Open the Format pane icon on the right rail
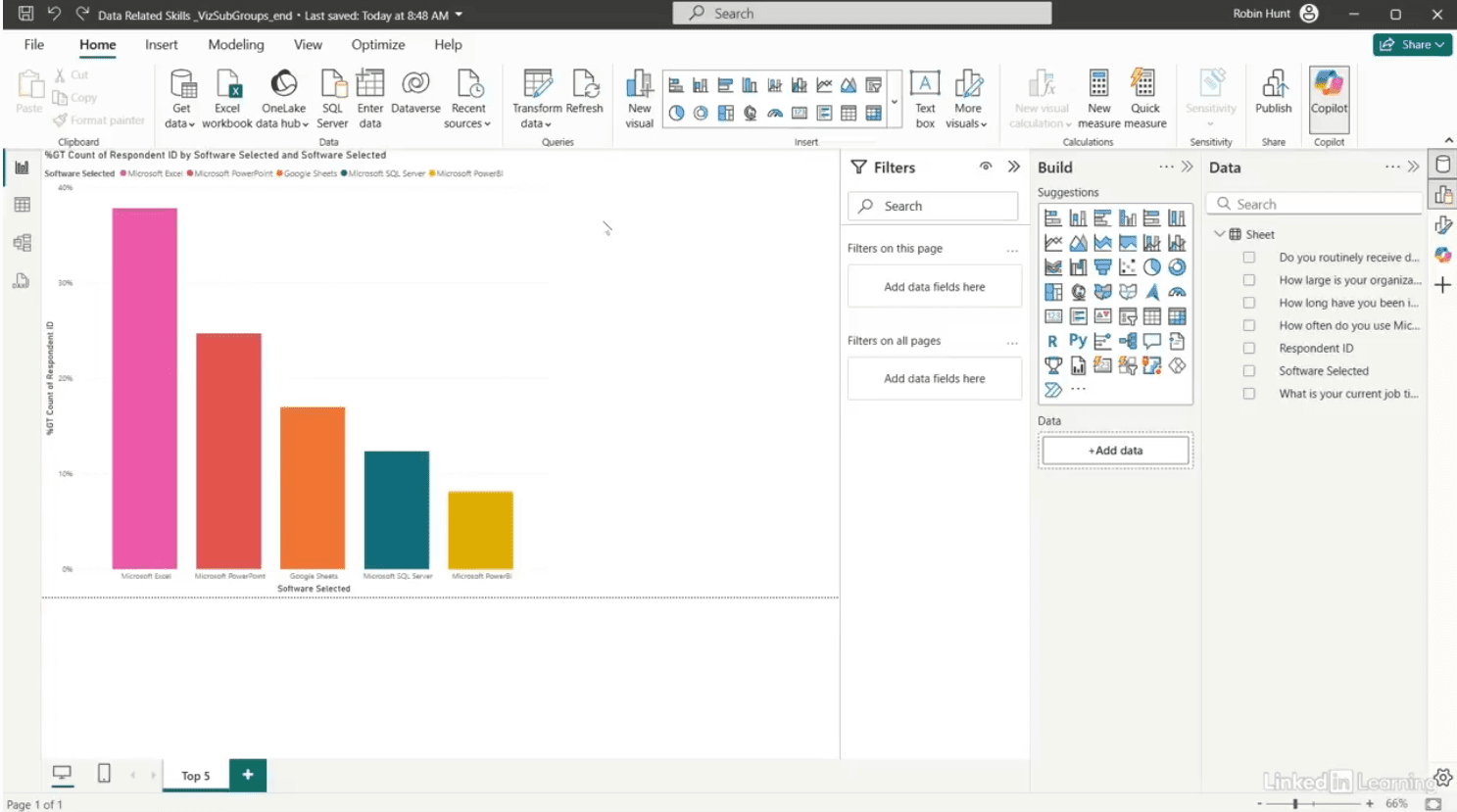This screenshot has height=812, width=1457. [x=1442, y=225]
